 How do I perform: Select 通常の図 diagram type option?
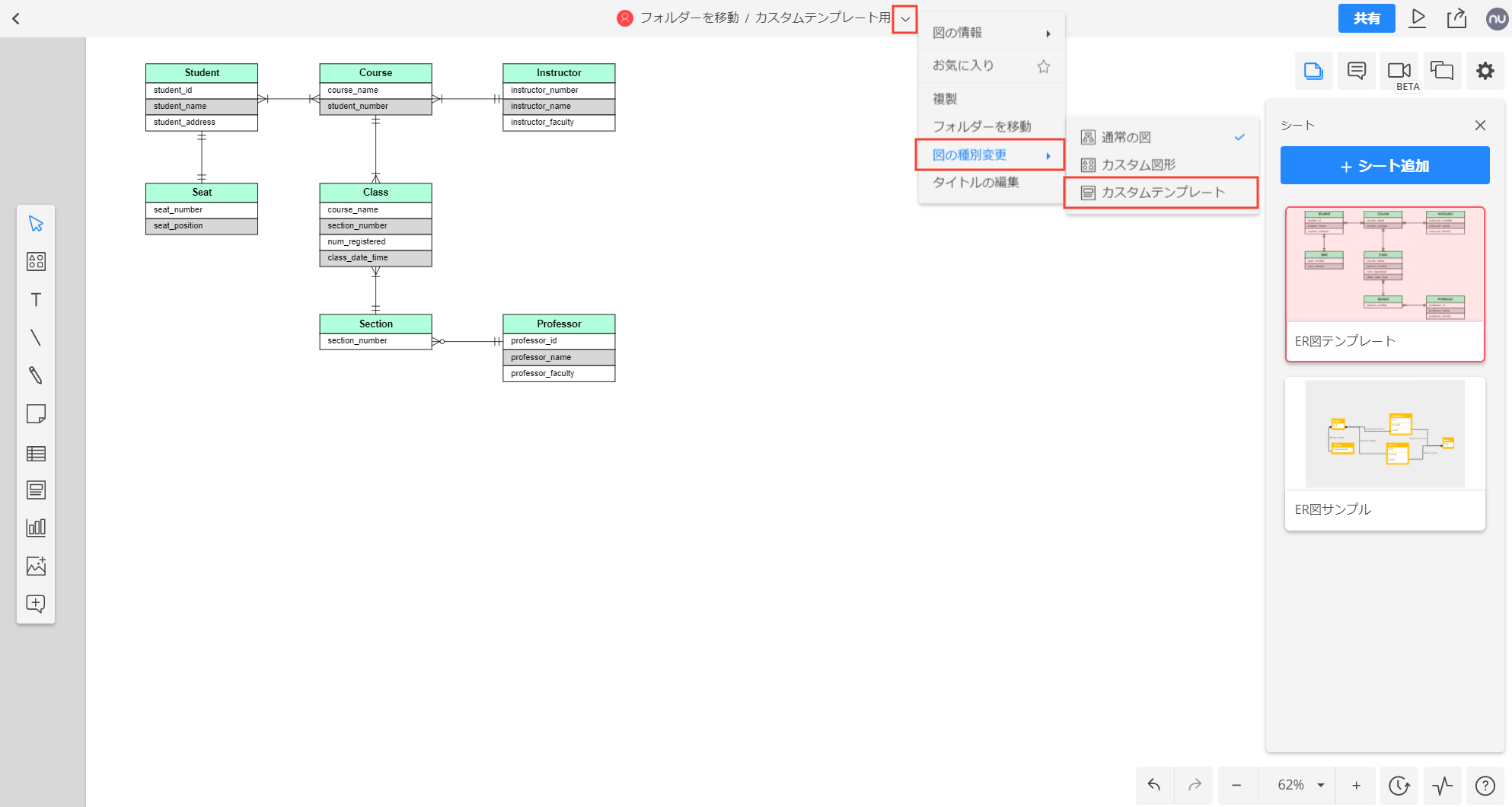1126,137
